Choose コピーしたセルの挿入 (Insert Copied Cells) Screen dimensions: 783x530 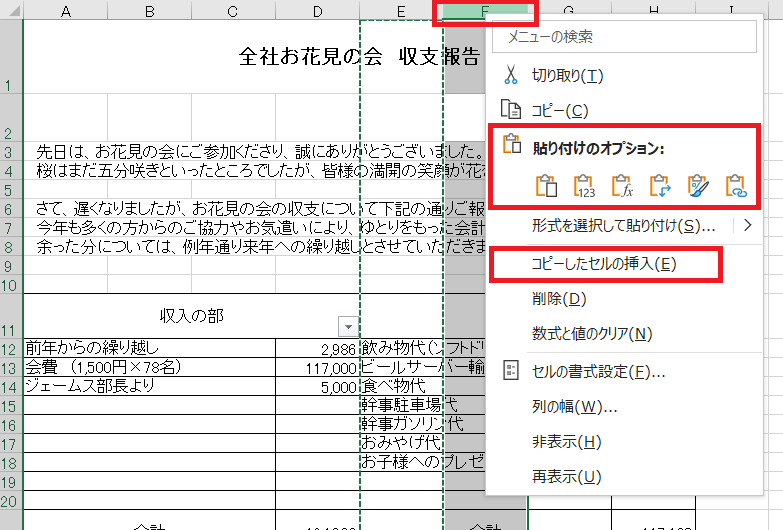(604, 264)
